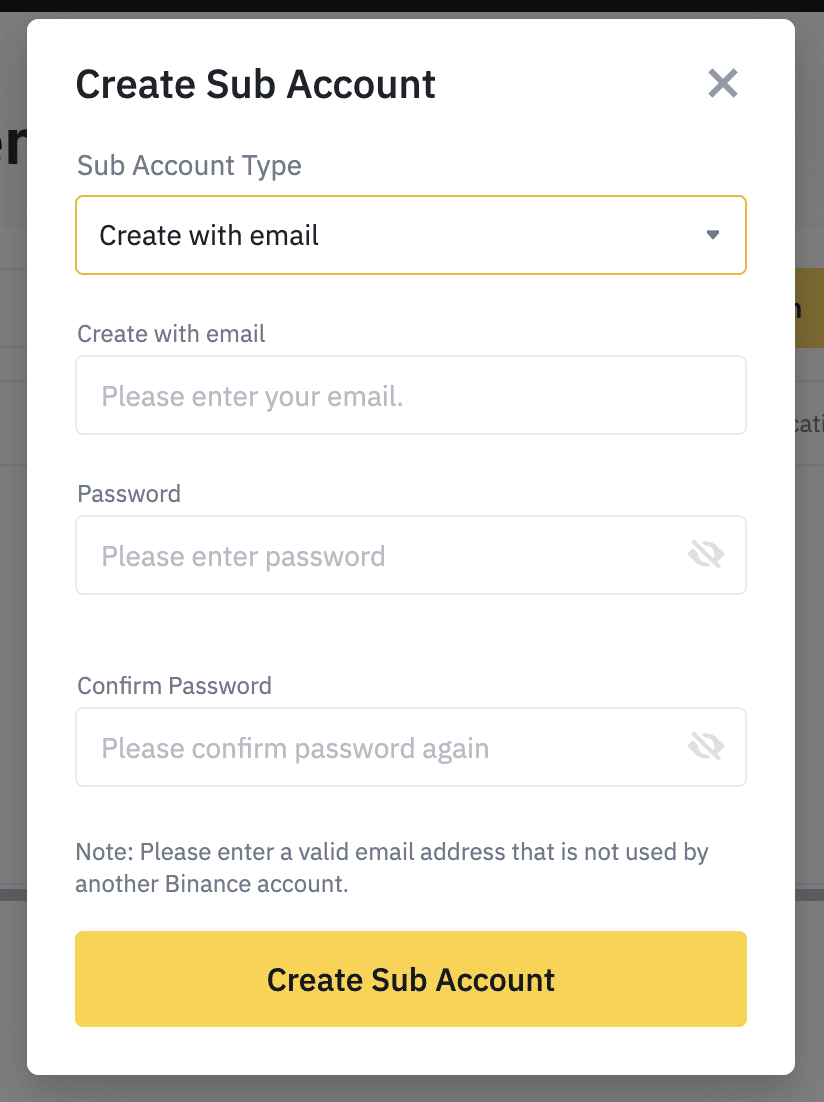
Task: Click the dimmed backdrop left of the dialog
Action: [x=13, y=562]
